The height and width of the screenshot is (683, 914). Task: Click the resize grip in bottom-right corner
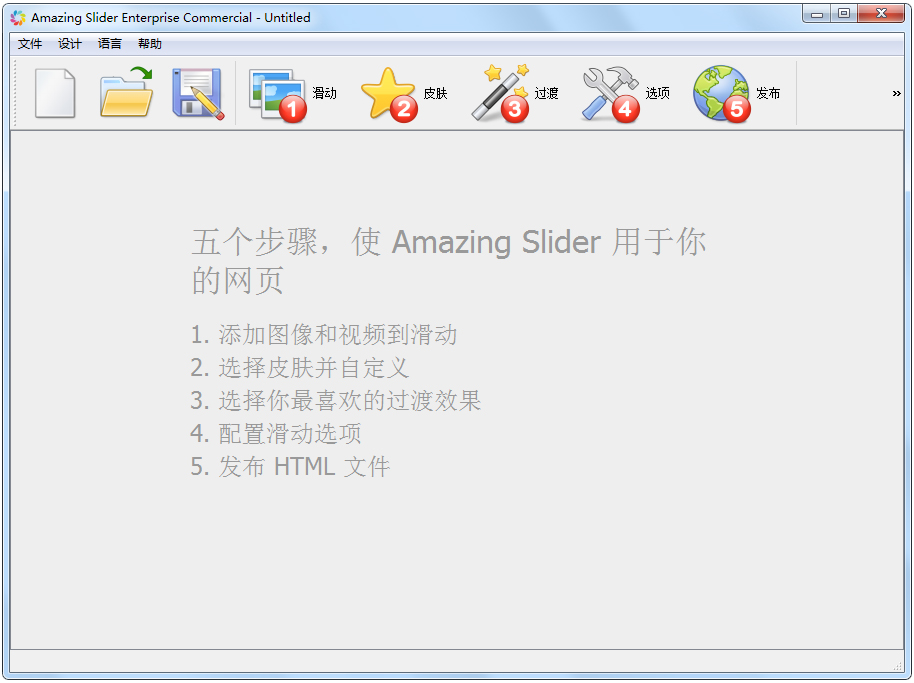click(x=897, y=666)
